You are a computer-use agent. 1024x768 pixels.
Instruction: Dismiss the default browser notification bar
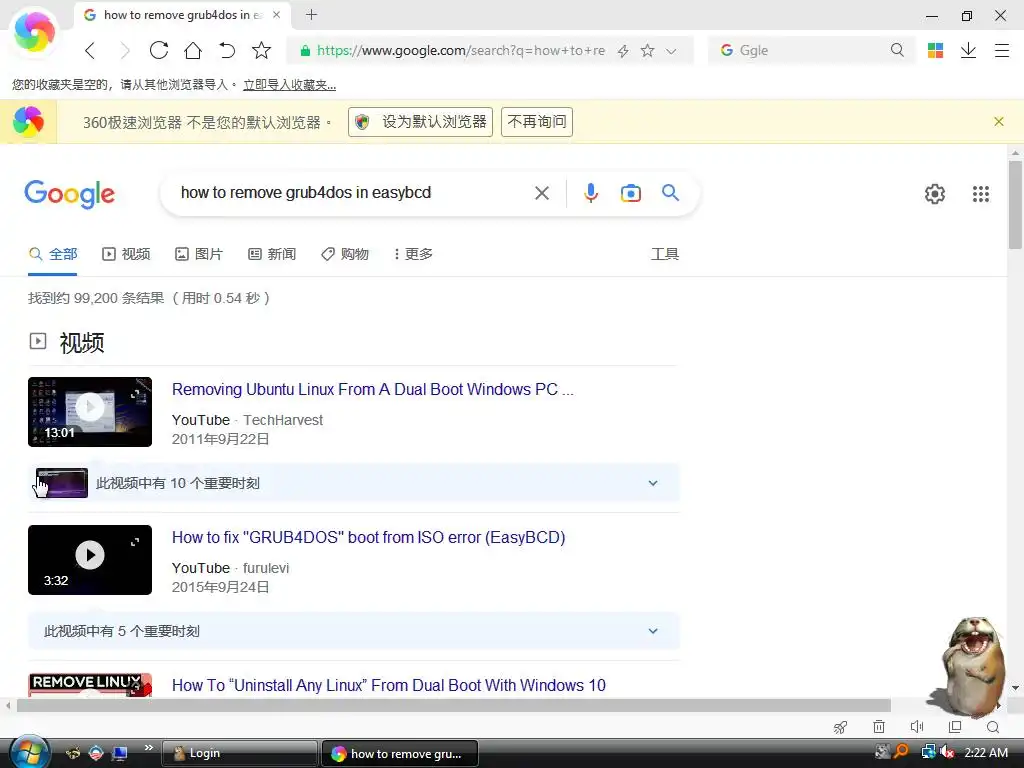tap(999, 121)
